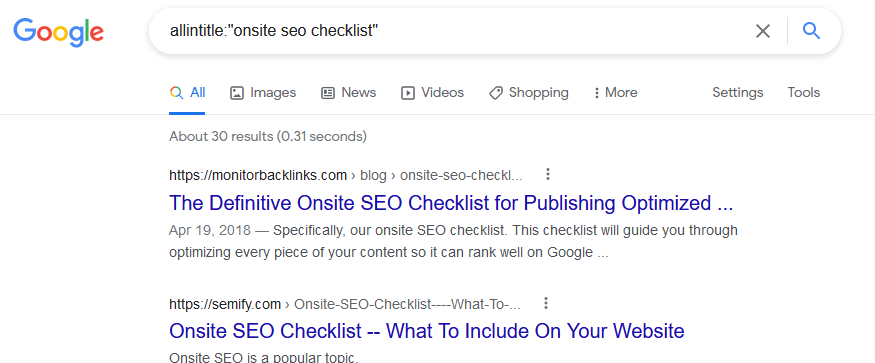The height and width of the screenshot is (363, 875).
Task: Click the Shopping tag icon
Action: tap(496, 93)
